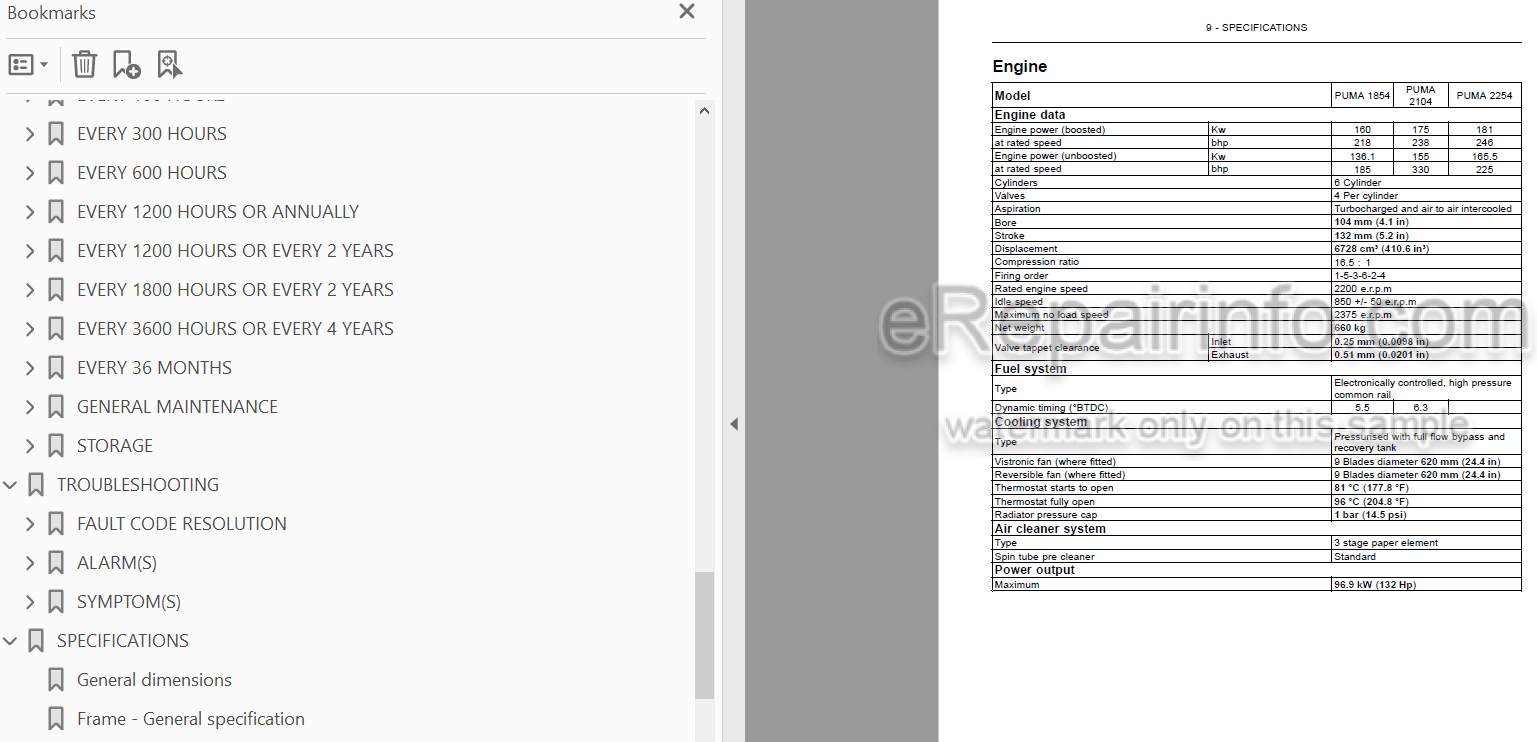1537x742 pixels.
Task: Close the Bookmarks panel
Action: click(687, 12)
